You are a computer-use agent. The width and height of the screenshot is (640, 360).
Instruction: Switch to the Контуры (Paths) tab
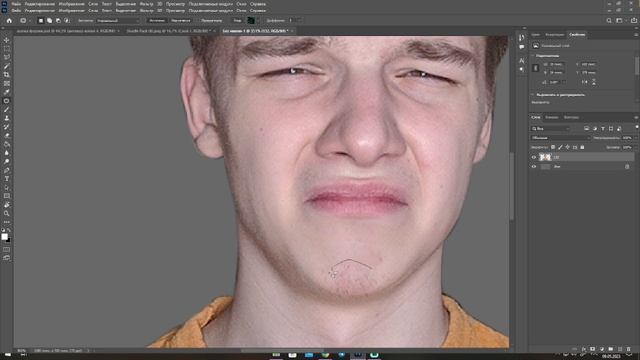pyautogui.click(x=571, y=118)
